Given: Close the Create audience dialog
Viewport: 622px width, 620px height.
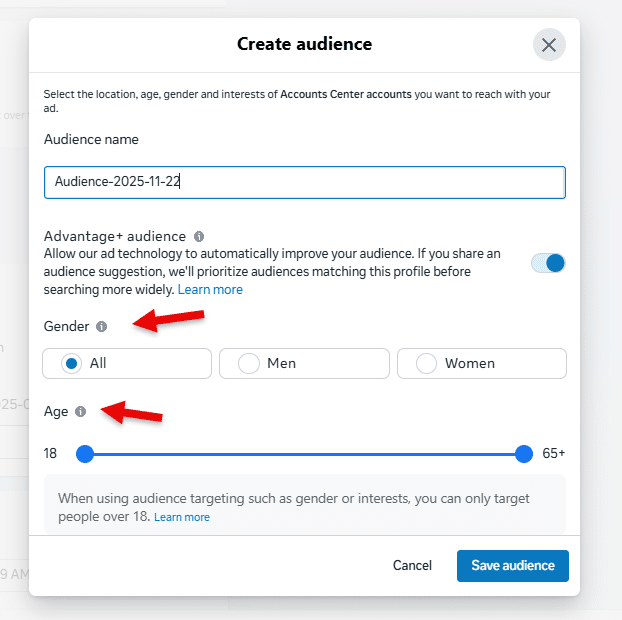Looking at the screenshot, I should (548, 45).
